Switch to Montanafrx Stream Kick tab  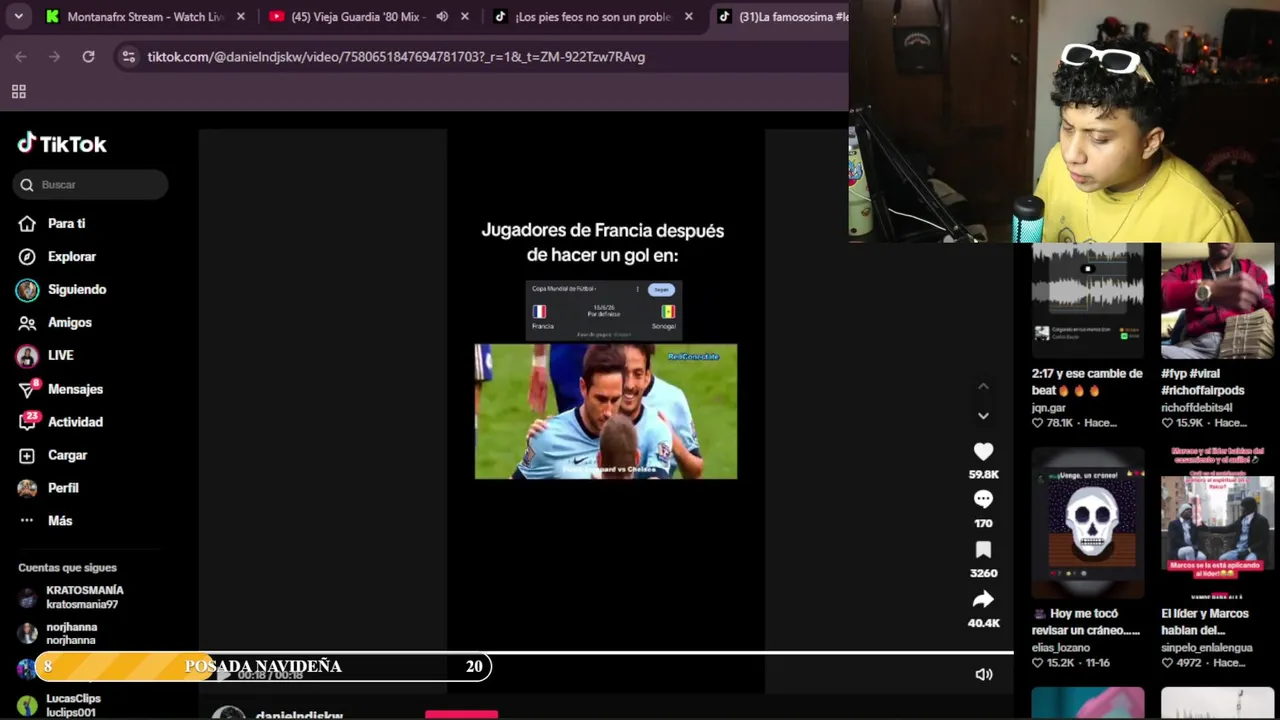pyautogui.click(x=145, y=16)
